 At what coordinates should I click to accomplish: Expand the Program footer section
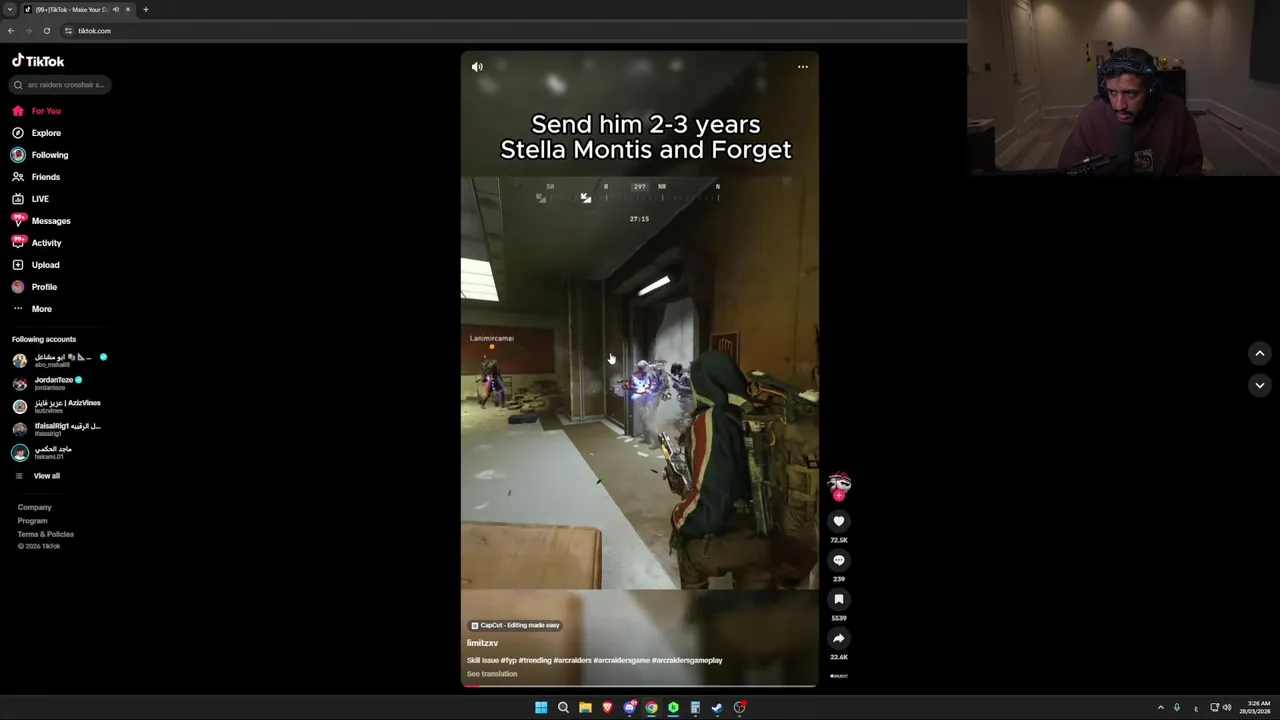pos(32,521)
